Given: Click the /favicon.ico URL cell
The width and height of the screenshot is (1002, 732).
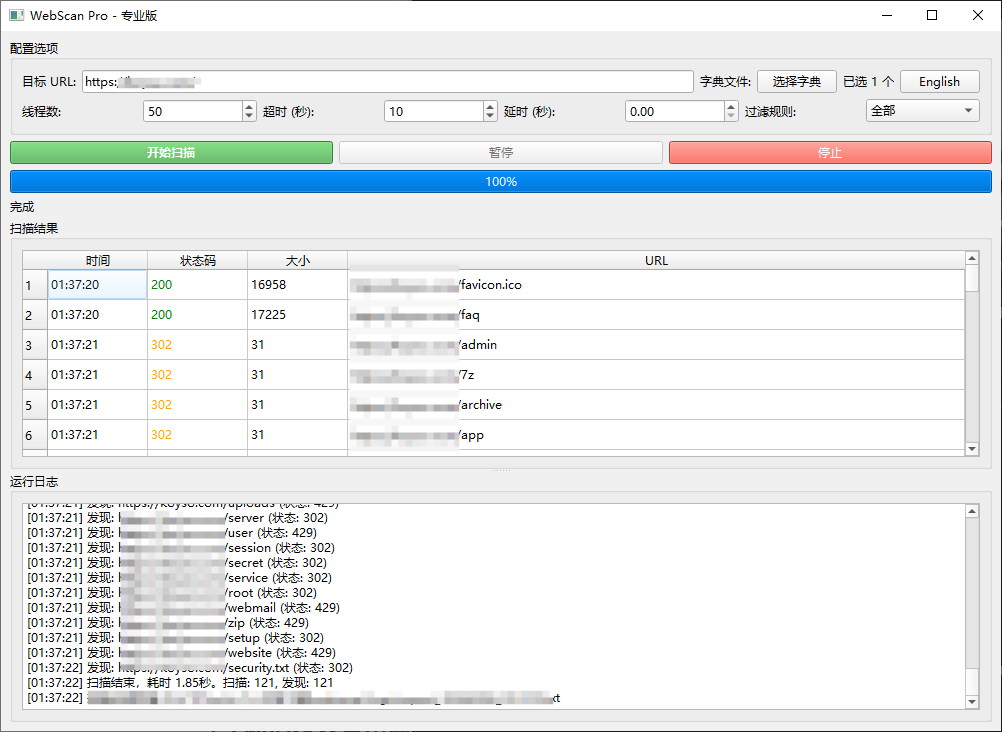Looking at the screenshot, I should pos(656,284).
